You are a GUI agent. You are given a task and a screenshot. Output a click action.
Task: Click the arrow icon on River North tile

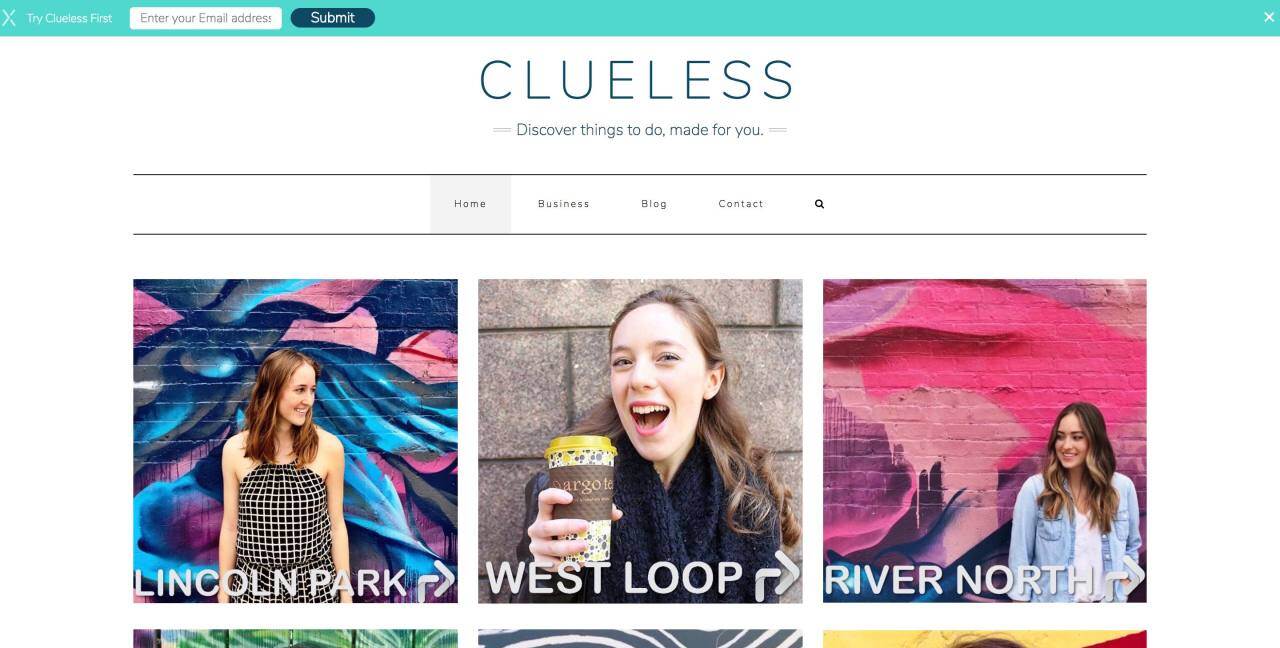(x=1126, y=580)
